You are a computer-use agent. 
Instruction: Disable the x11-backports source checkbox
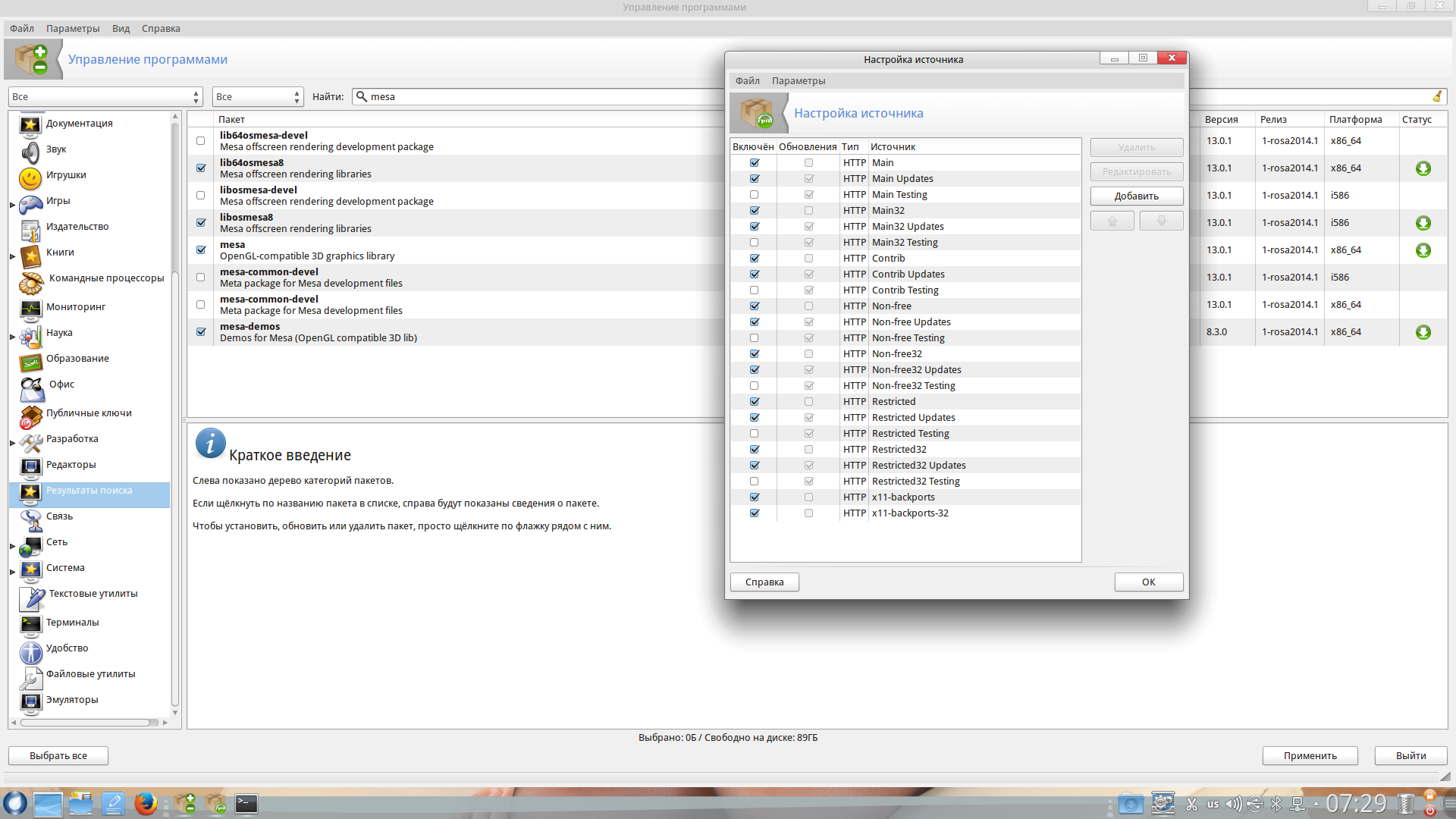(754, 497)
